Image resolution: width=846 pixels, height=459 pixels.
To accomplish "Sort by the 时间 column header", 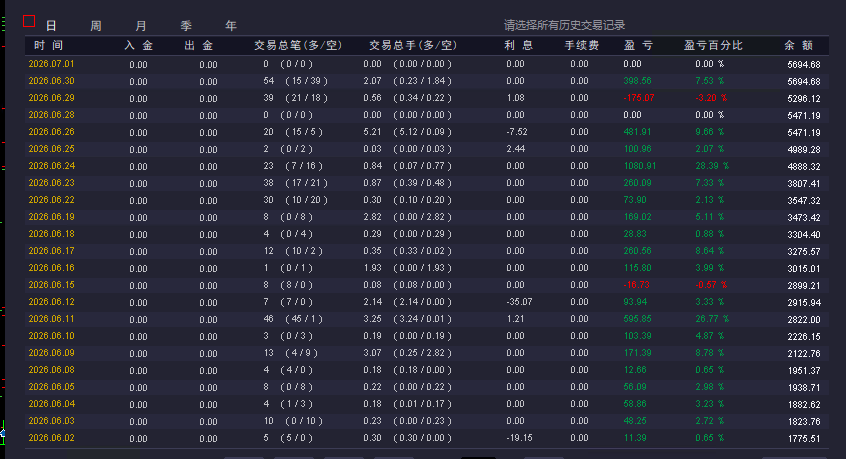I will point(49,45).
